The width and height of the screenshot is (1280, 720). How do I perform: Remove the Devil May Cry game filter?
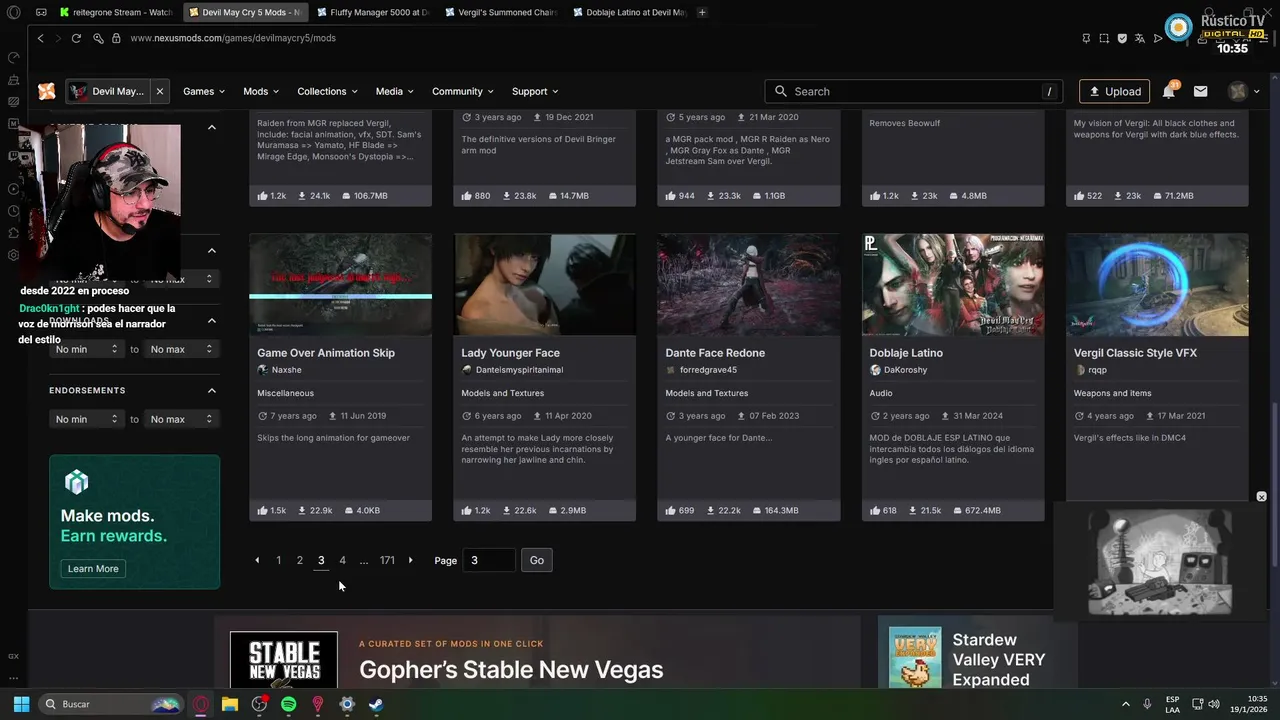[x=160, y=91]
